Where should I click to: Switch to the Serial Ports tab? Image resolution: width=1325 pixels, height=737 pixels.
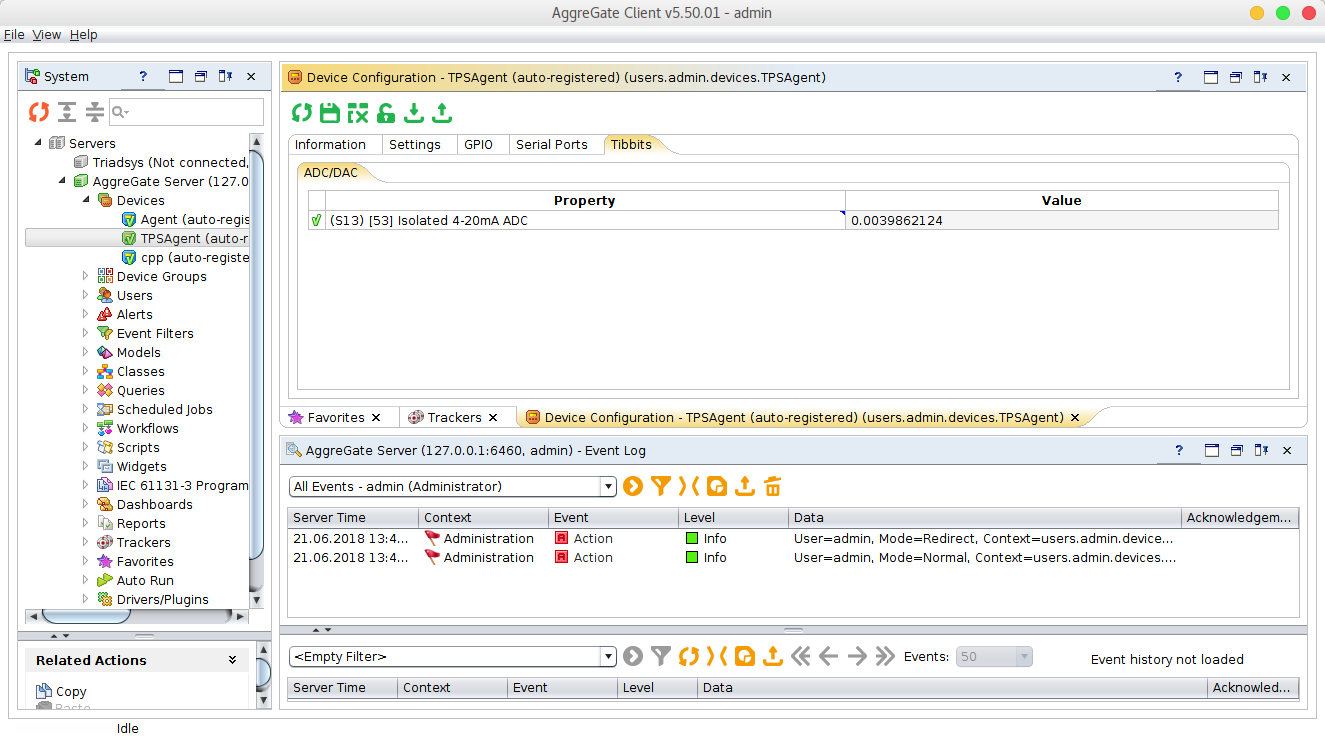(x=551, y=145)
